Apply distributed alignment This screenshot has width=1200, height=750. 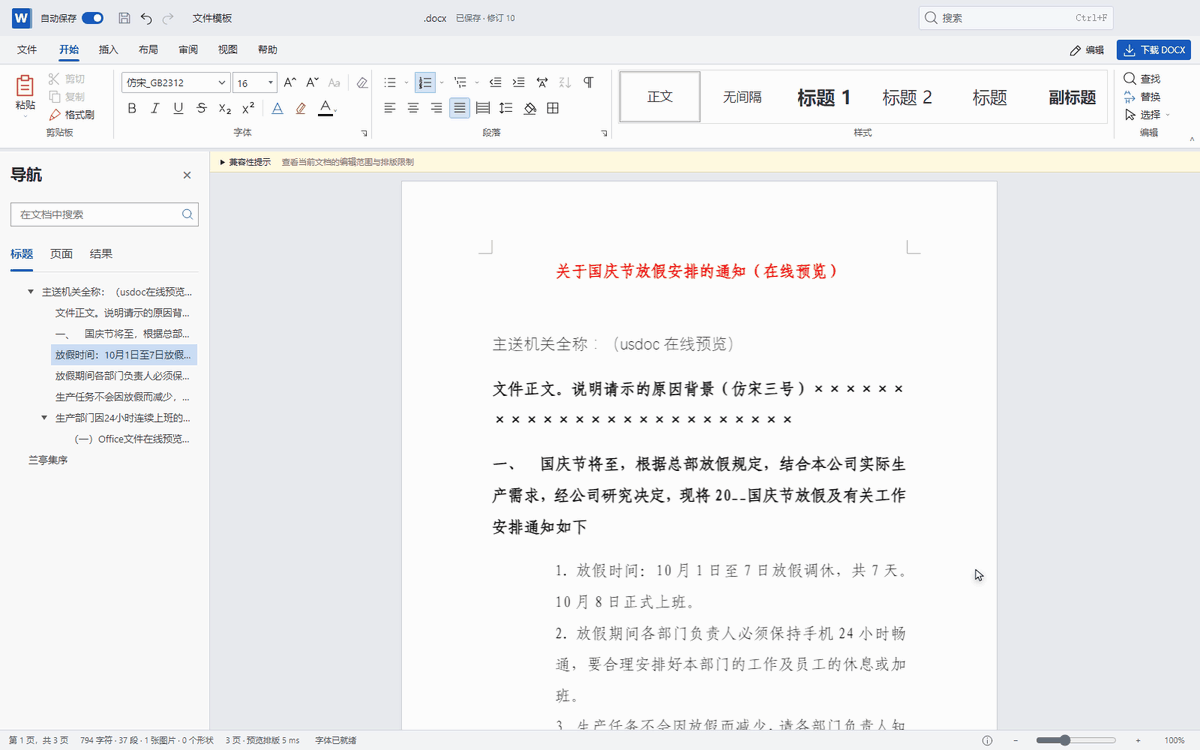tap(483, 108)
